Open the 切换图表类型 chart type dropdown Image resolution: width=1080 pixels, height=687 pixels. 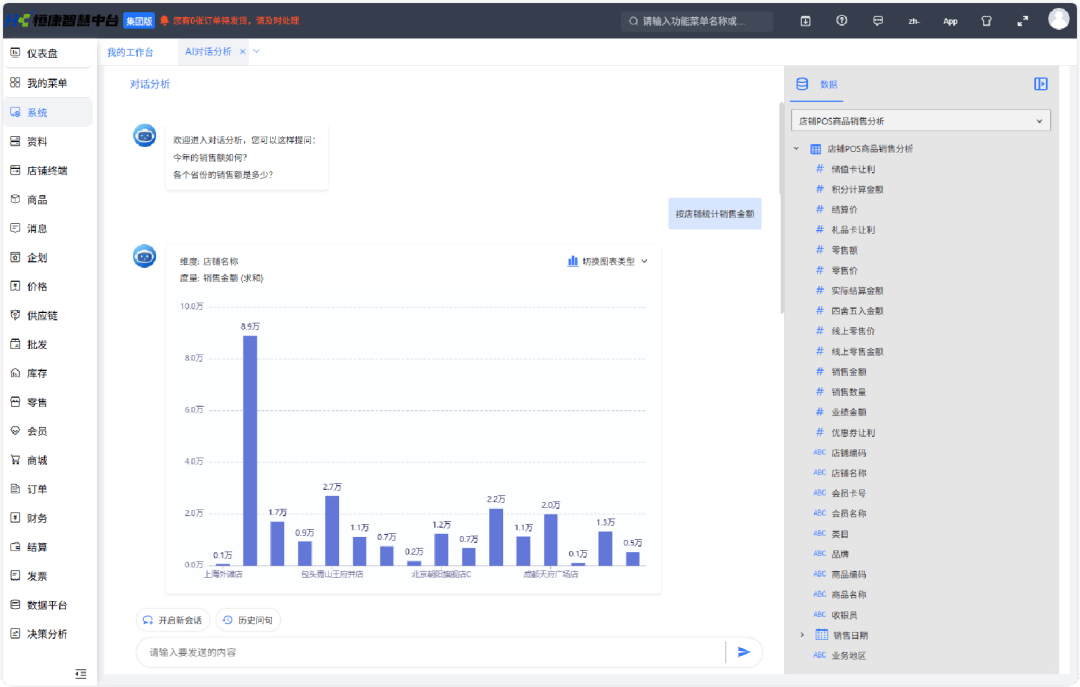point(608,261)
